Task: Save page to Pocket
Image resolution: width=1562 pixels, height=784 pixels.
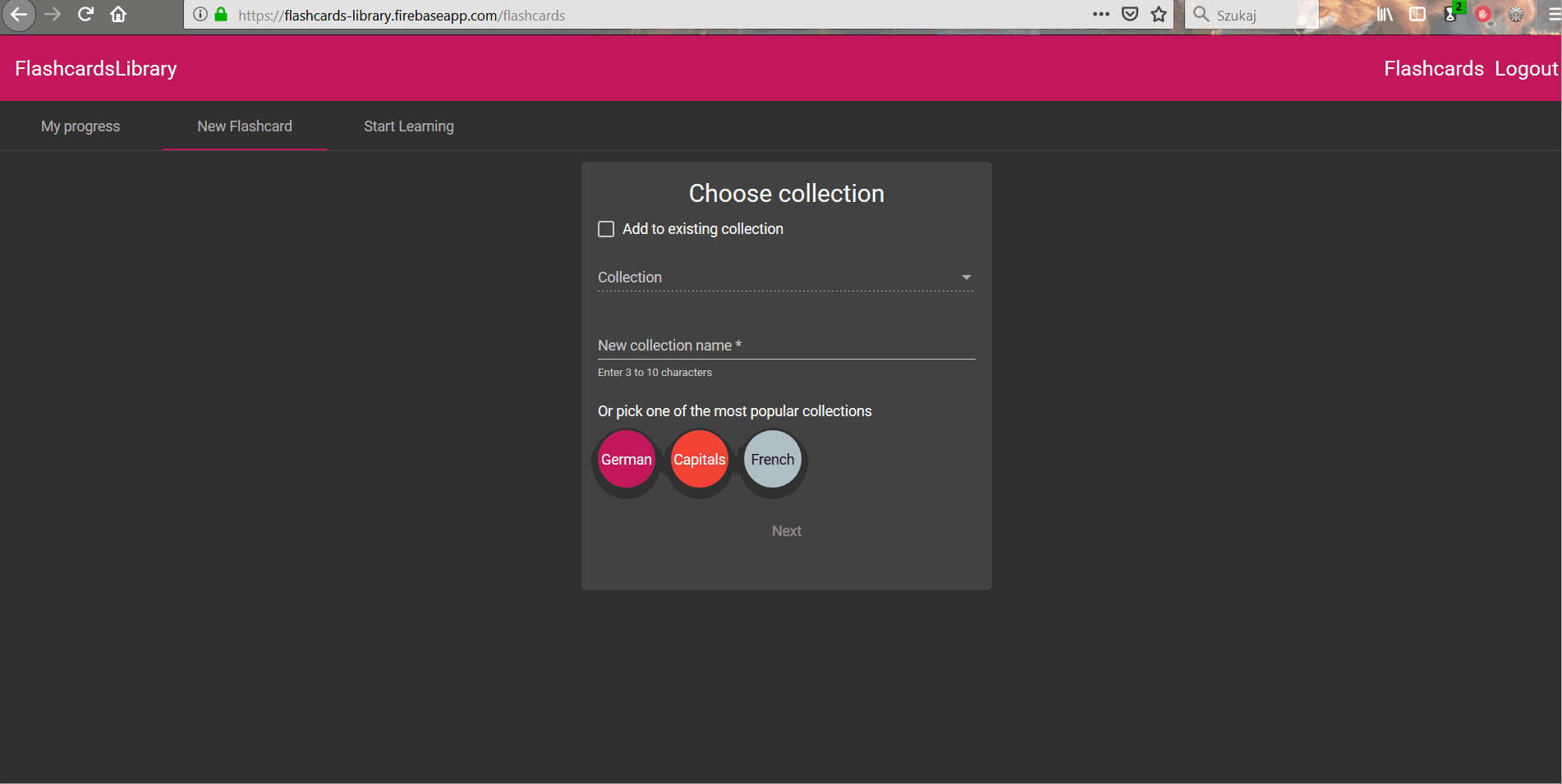Action: pos(1130,14)
